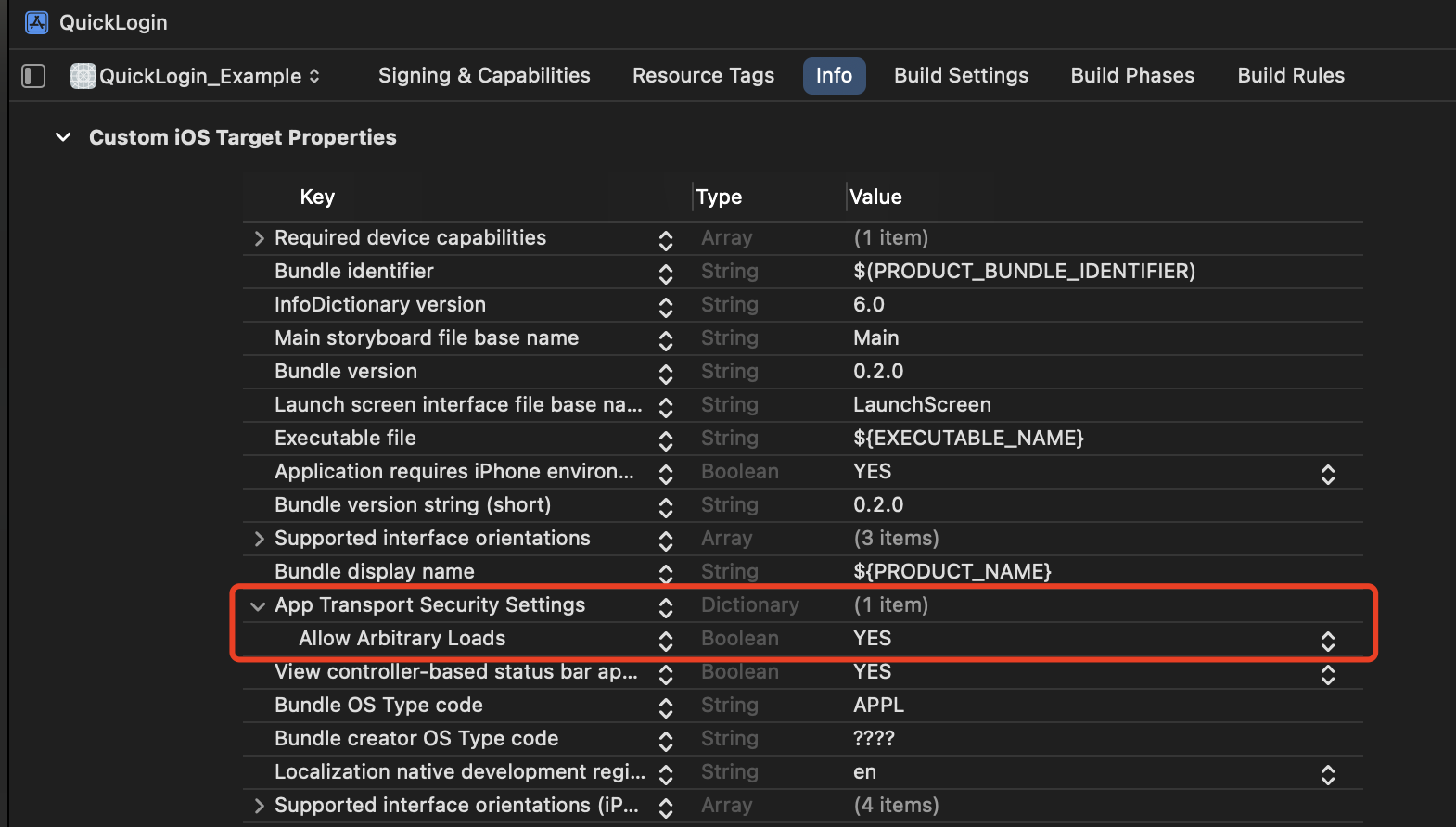Viewport: 1456px width, 827px height.
Task: Open key stepper for Allow Arbitrary Loads
Action: [x=666, y=641]
